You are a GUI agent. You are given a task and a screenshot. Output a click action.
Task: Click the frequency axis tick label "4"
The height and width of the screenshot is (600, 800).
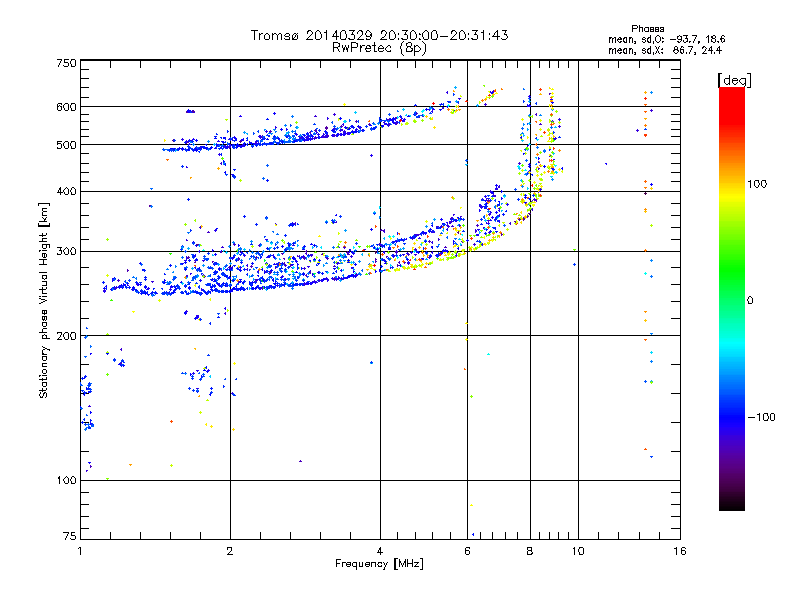[380, 551]
